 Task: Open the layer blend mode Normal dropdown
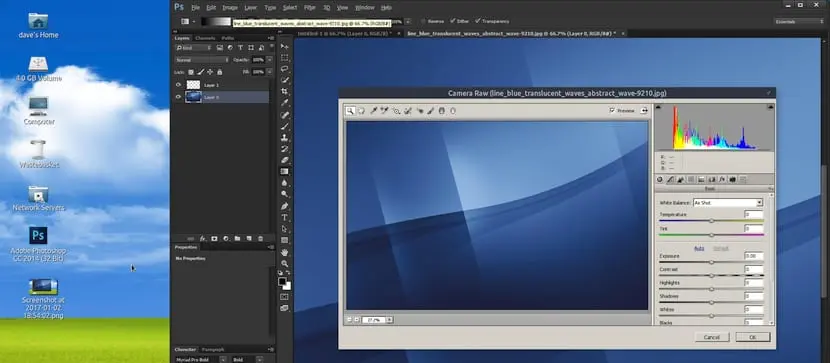(x=202, y=60)
